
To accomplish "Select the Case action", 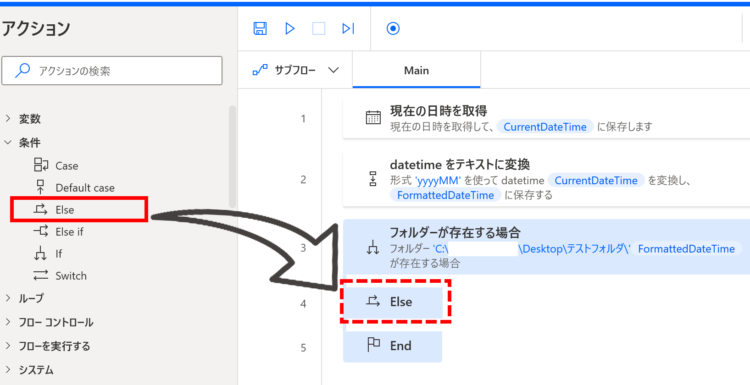I will click(66, 166).
